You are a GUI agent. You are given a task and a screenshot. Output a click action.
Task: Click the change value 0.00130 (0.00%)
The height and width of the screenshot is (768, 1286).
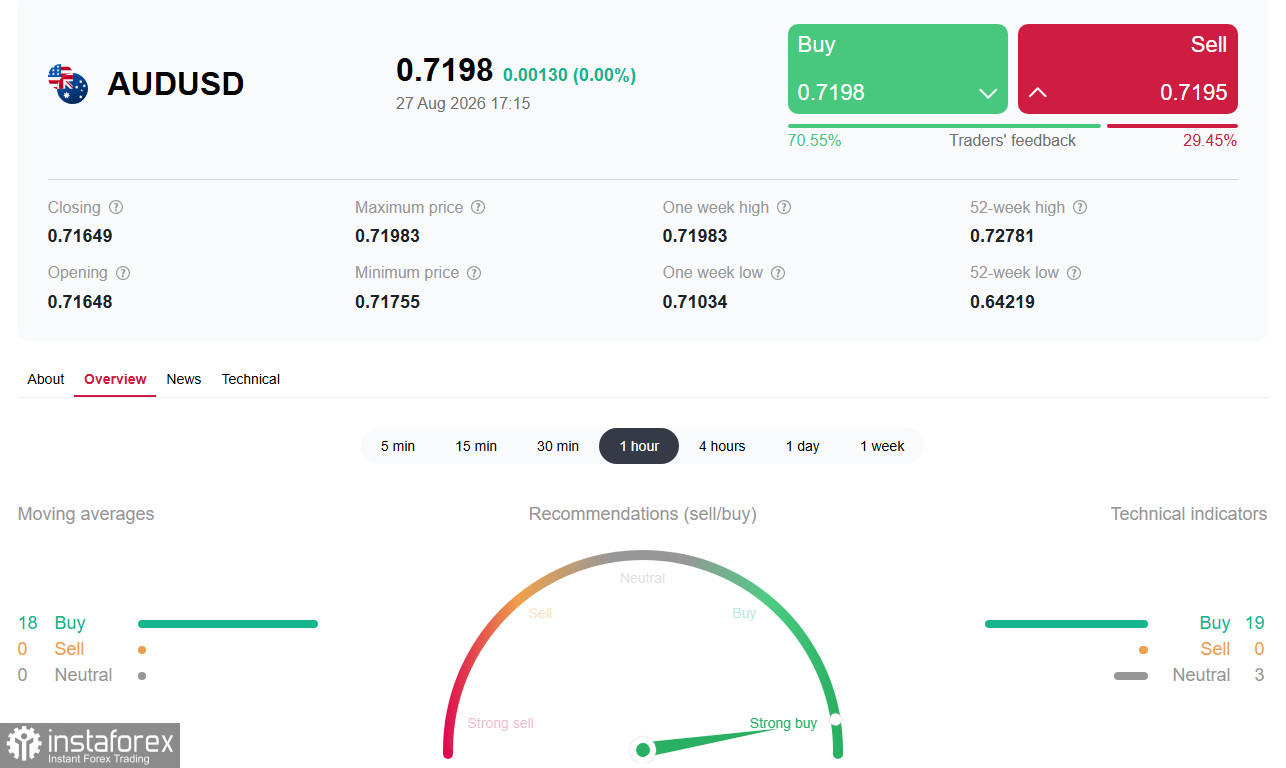[569, 75]
